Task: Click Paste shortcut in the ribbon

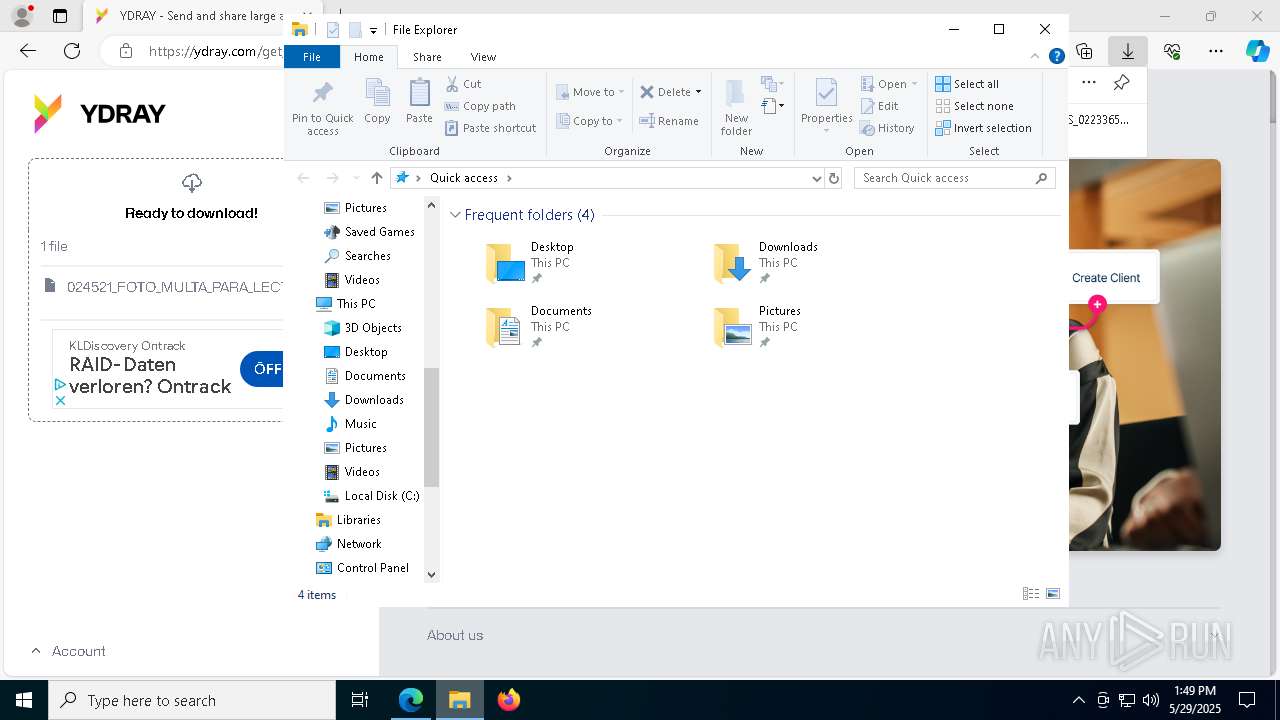Action: 490,128
